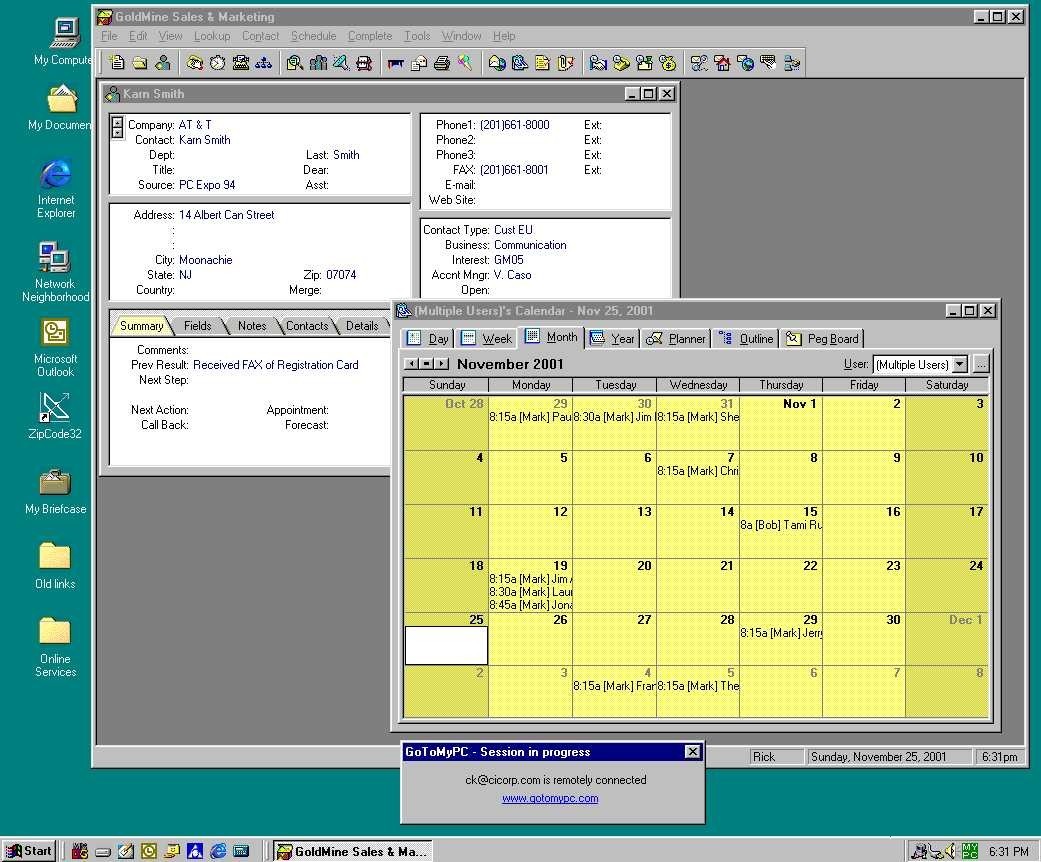The height and width of the screenshot is (862, 1041).
Task: Click the ellipsis button beside User dropdown
Action: coord(981,365)
